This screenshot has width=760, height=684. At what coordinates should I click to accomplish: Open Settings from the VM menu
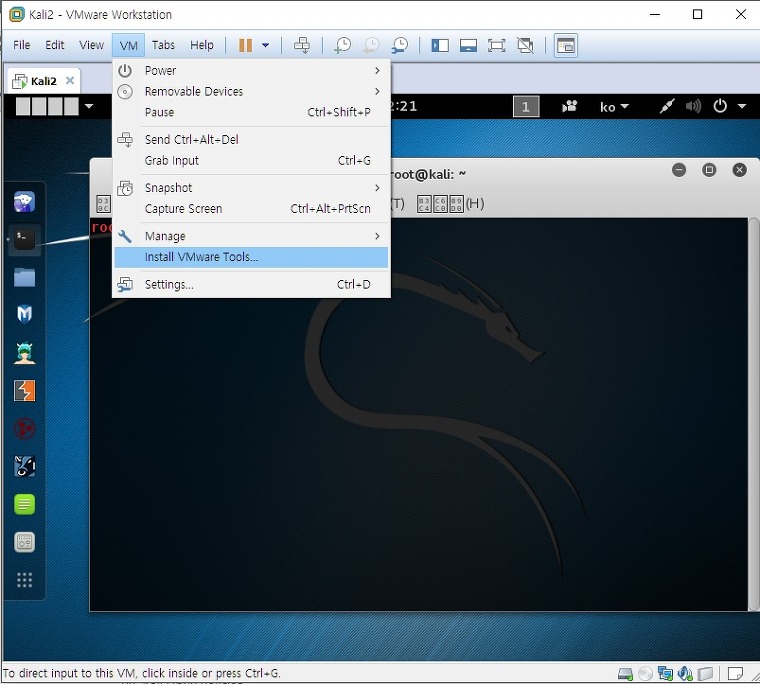coord(251,285)
